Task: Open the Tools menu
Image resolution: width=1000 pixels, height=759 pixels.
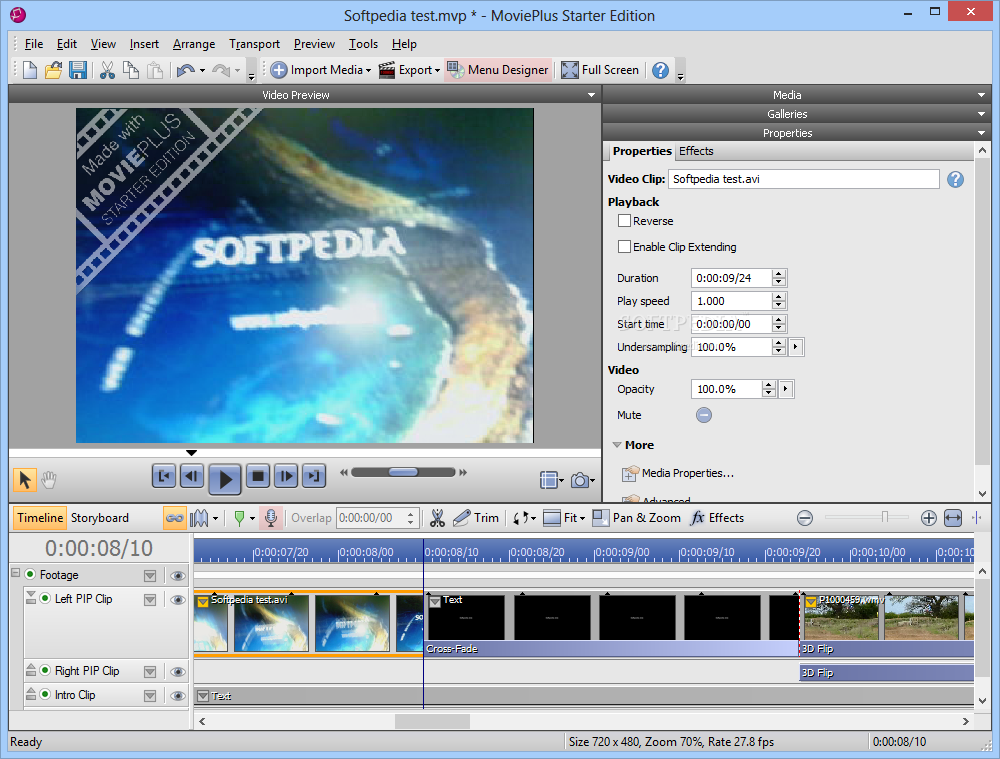Action: [364, 44]
